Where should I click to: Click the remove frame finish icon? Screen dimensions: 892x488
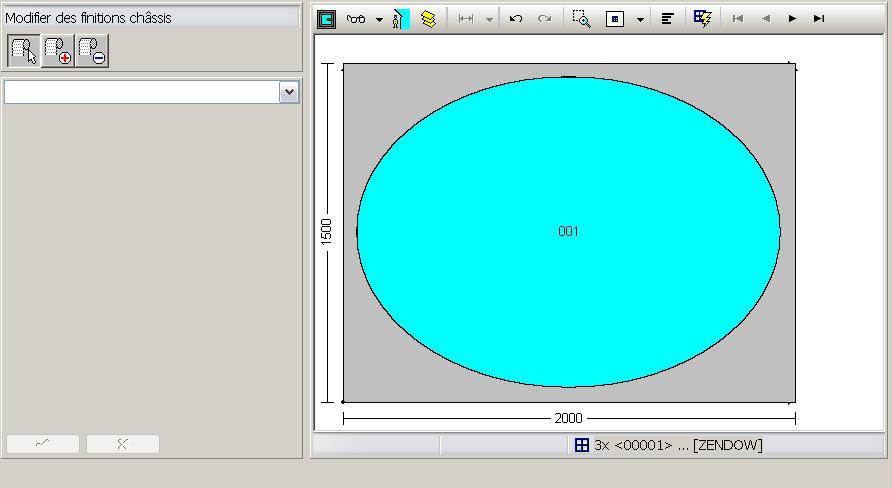pyautogui.click(x=92, y=51)
